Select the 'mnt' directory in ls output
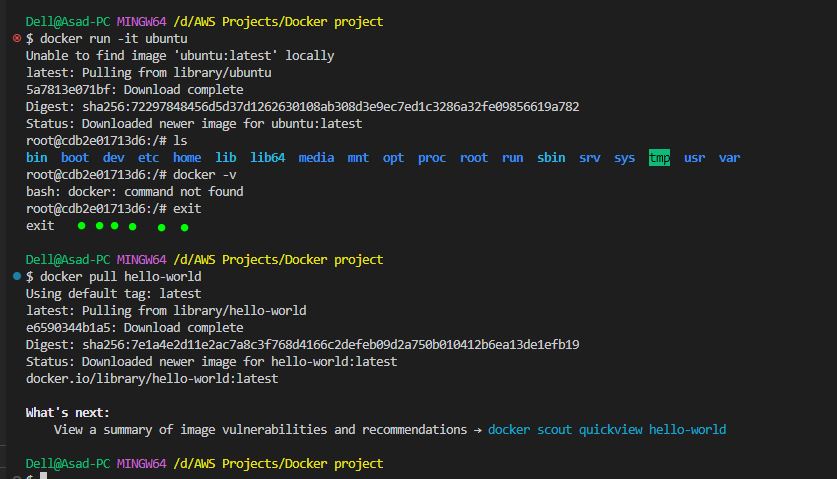 [x=358, y=158]
